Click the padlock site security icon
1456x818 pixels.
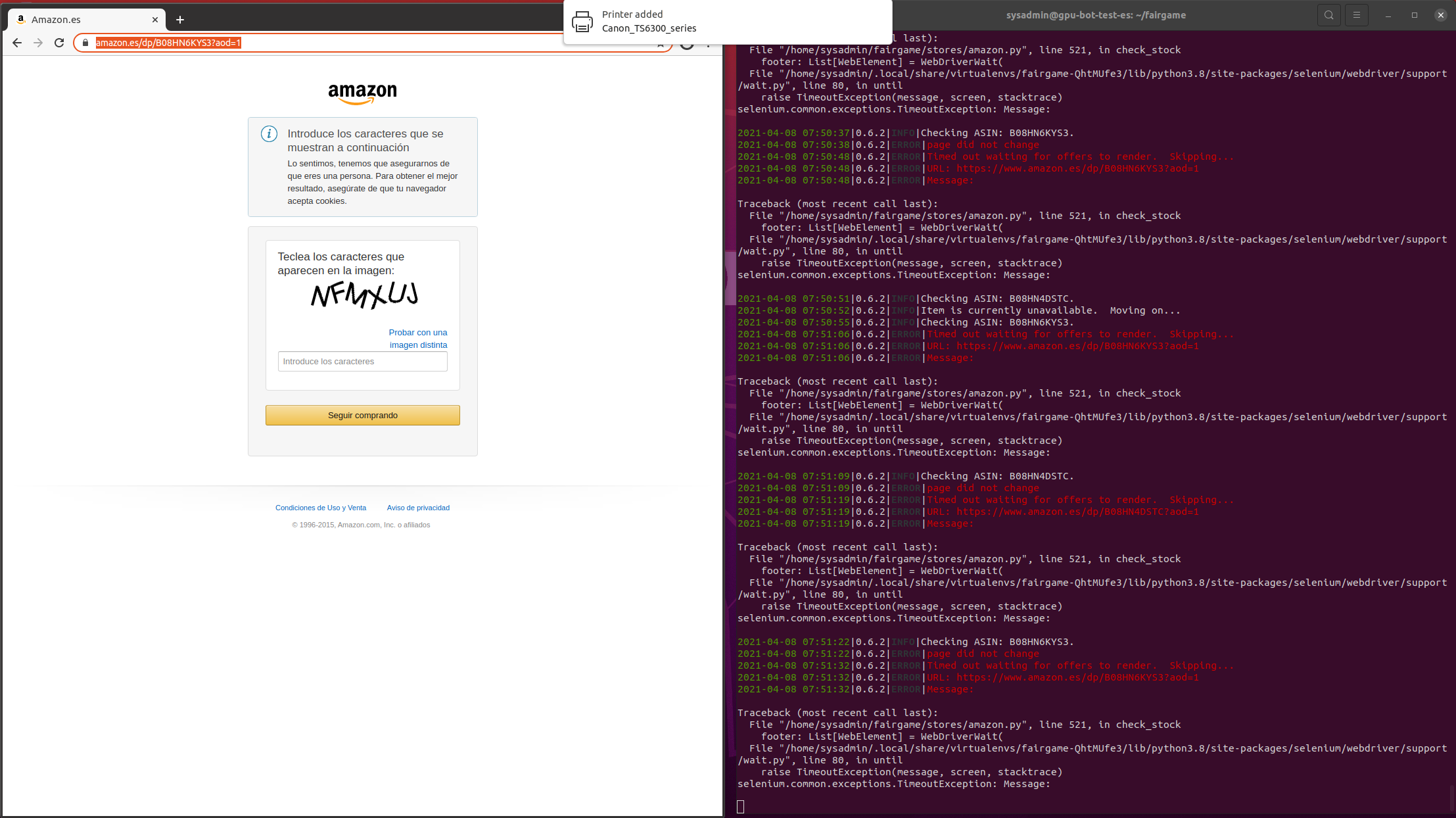85,43
